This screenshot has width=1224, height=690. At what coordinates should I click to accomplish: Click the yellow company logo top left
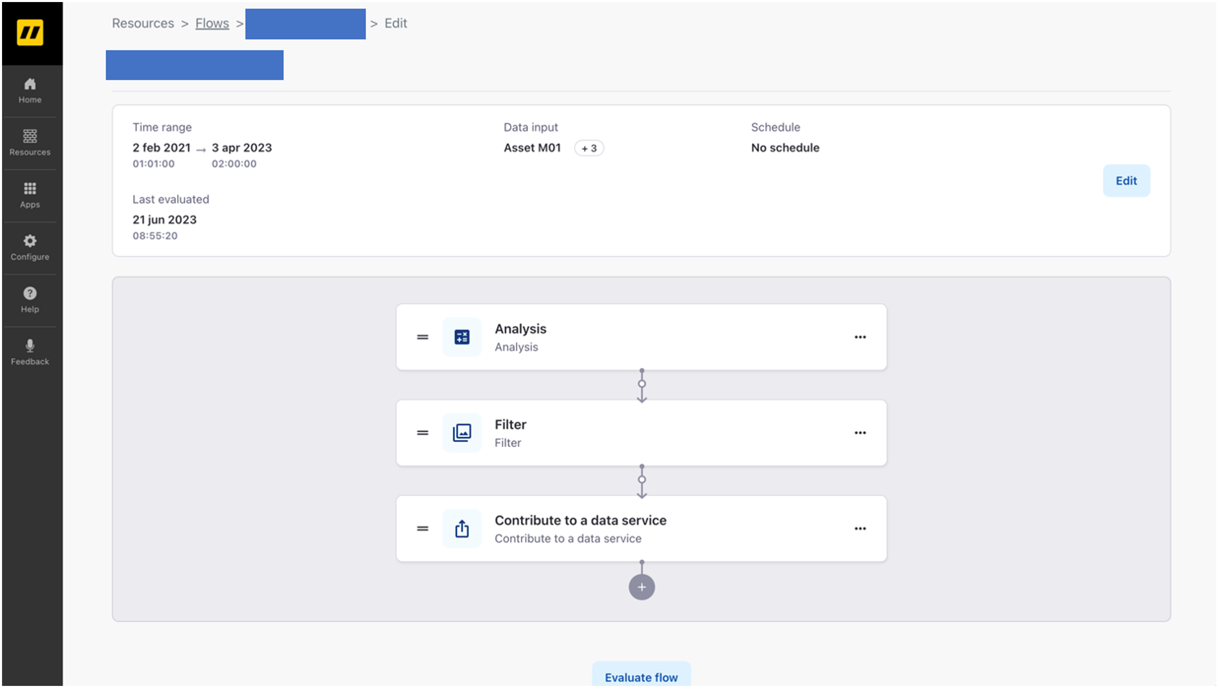[31, 32]
